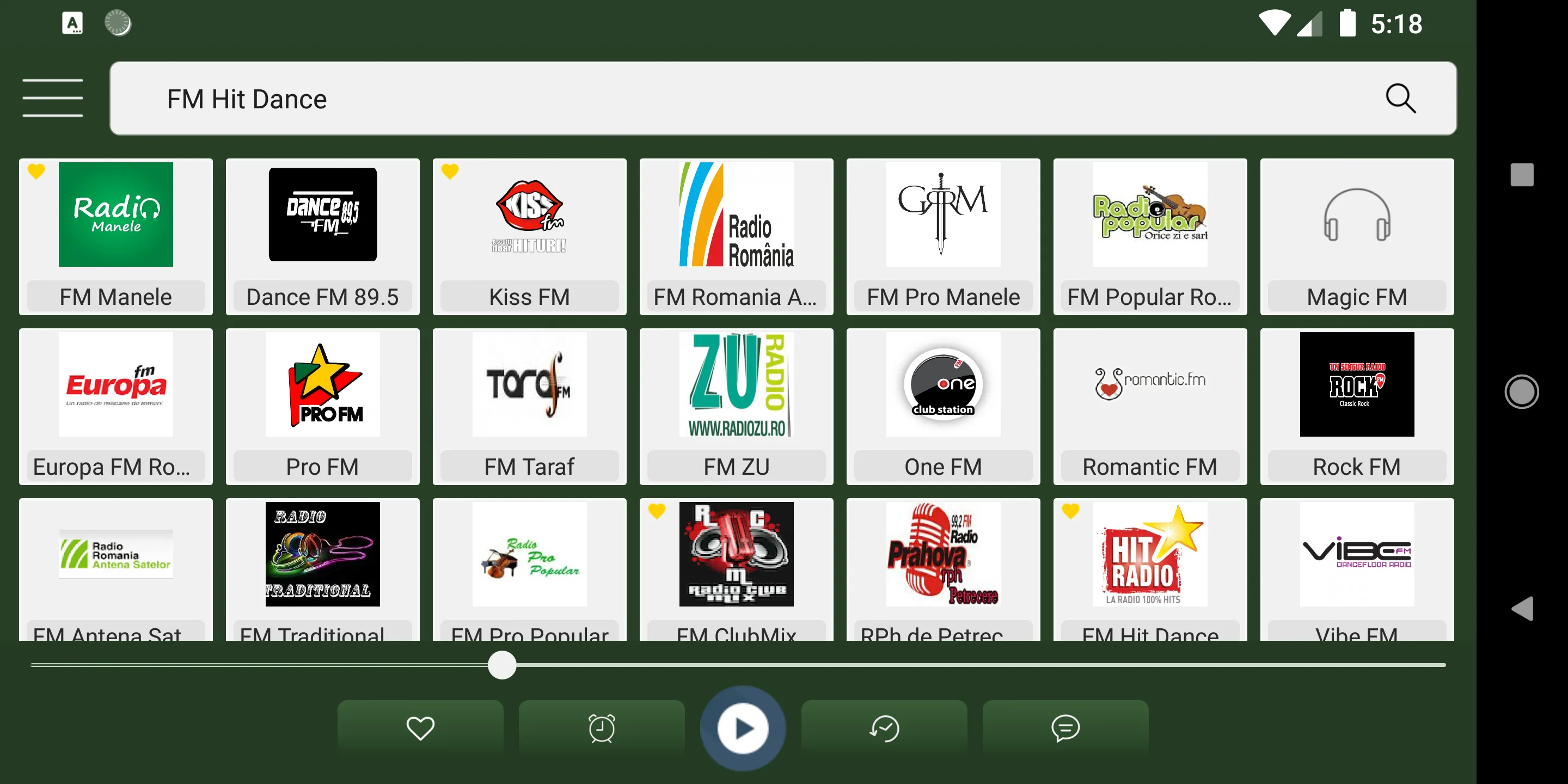The image size is (1568, 784).
Task: Tap the Pro FM label
Action: [323, 467]
